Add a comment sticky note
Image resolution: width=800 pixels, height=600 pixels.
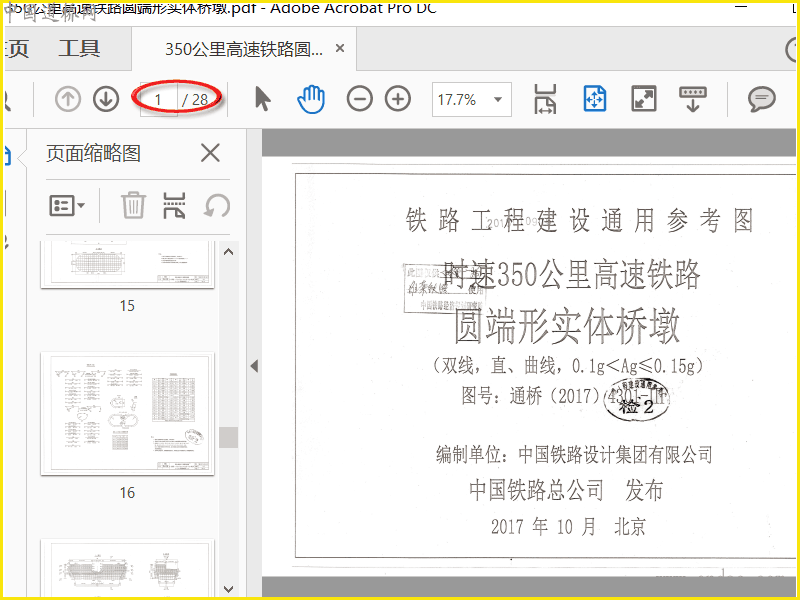[762, 98]
